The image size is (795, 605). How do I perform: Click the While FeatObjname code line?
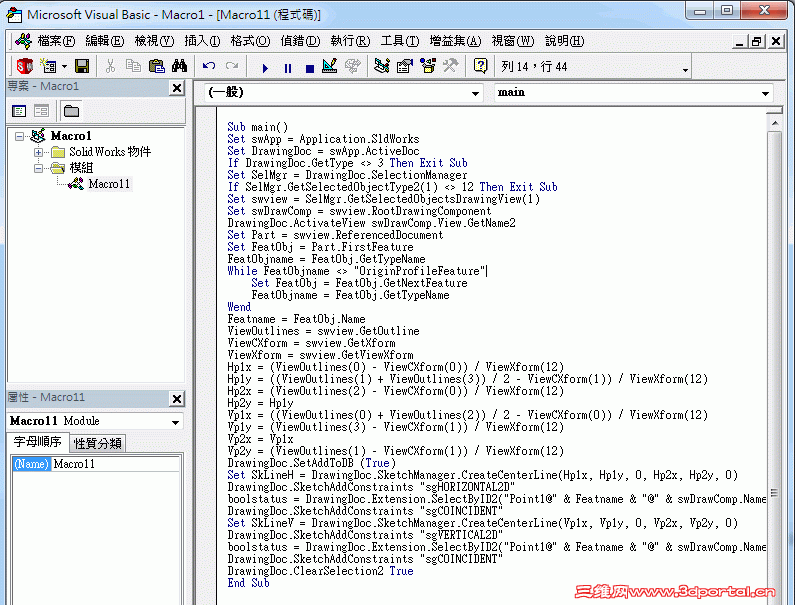[357, 271]
